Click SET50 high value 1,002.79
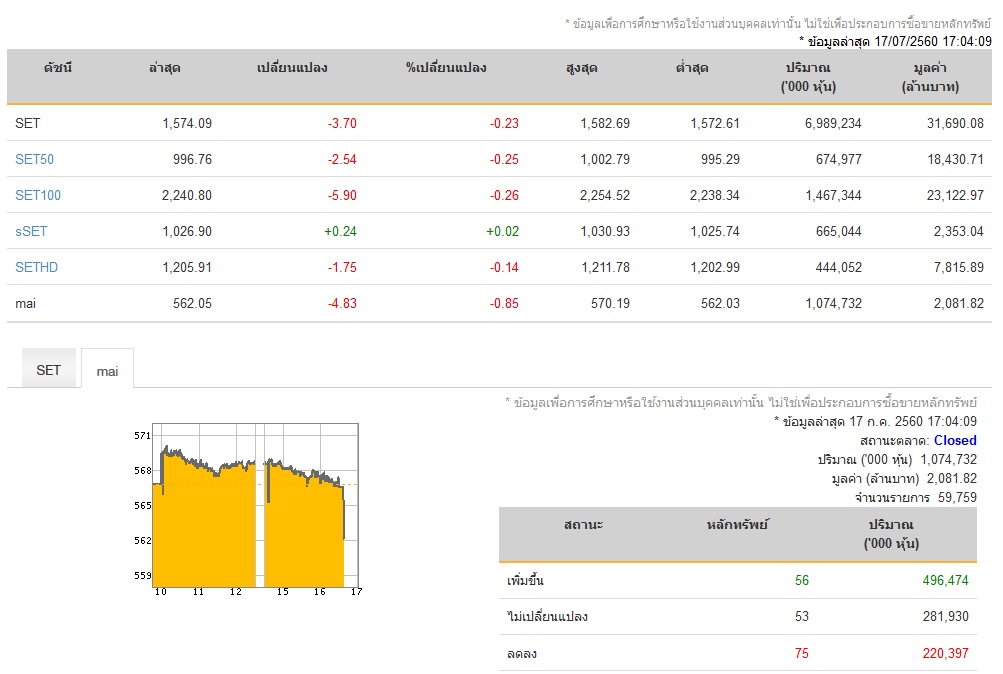The image size is (1003, 674). click(x=605, y=159)
